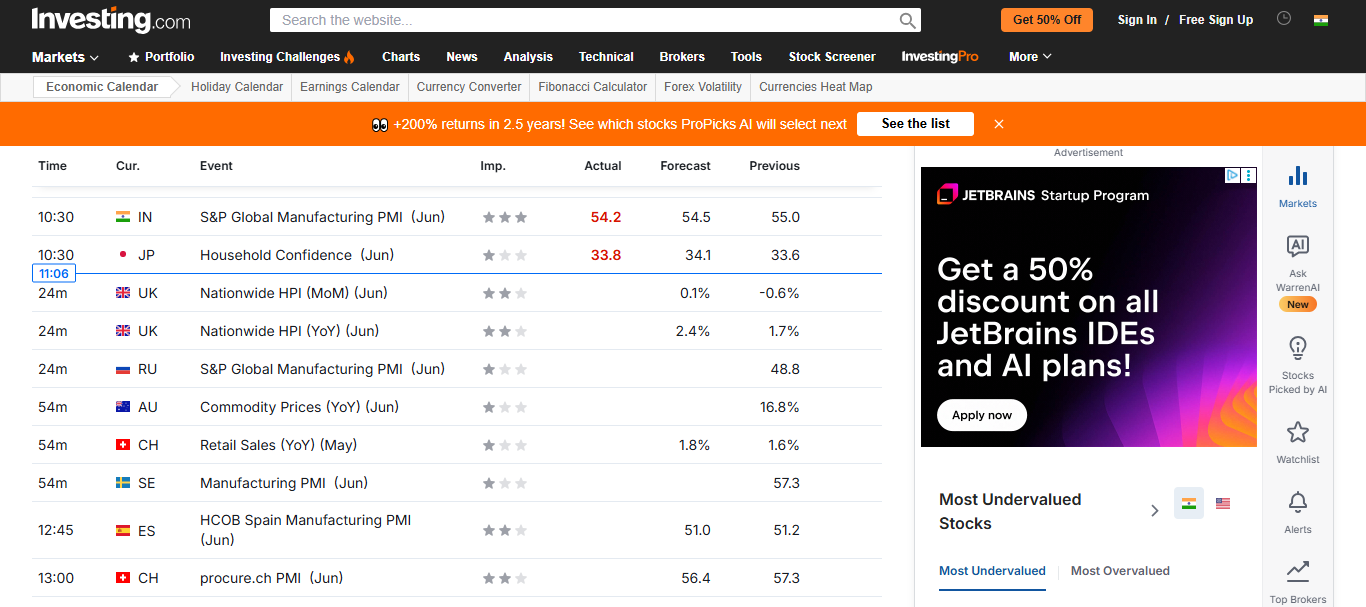
Task: Open S&P Global Manufacturing PMI India event
Action: [322, 217]
